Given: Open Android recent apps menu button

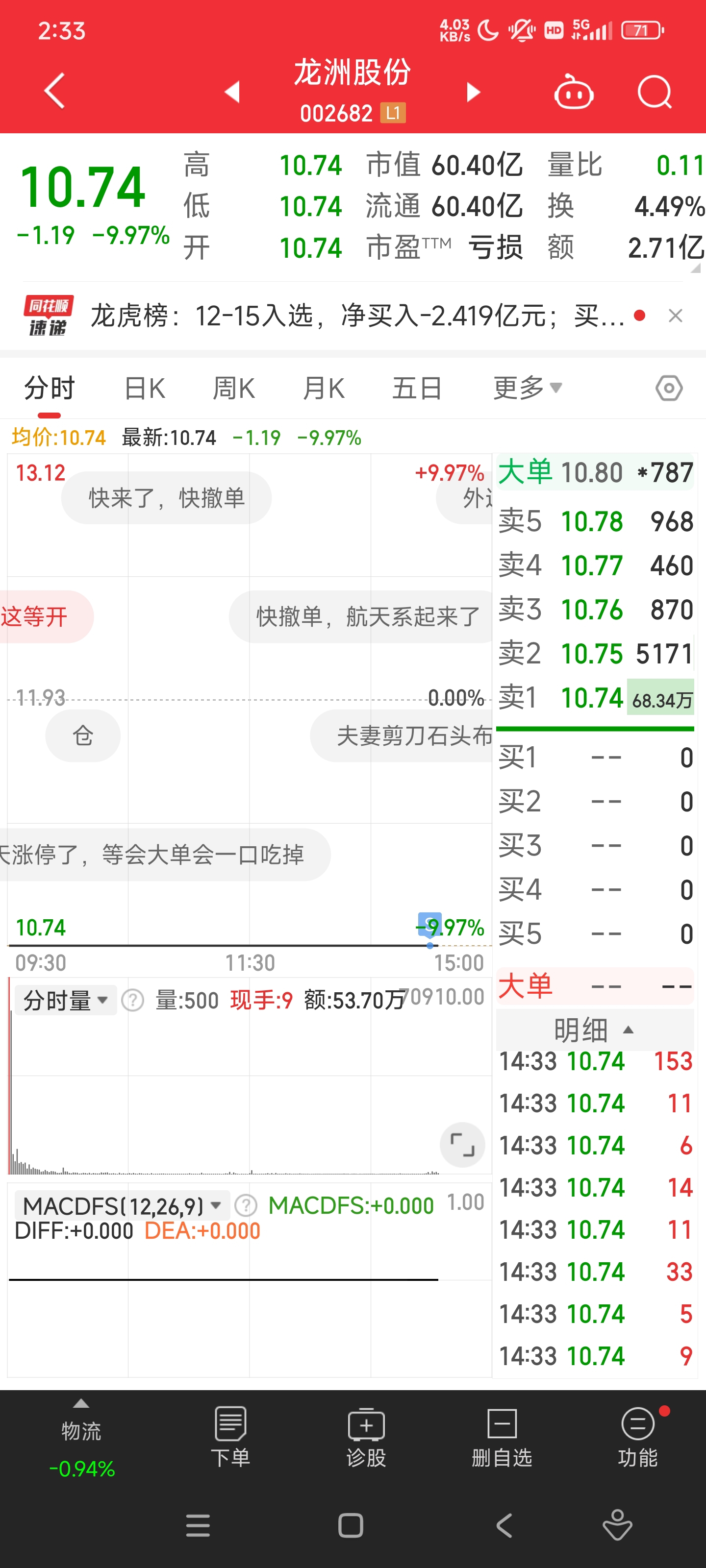Looking at the screenshot, I should pos(198,1525).
